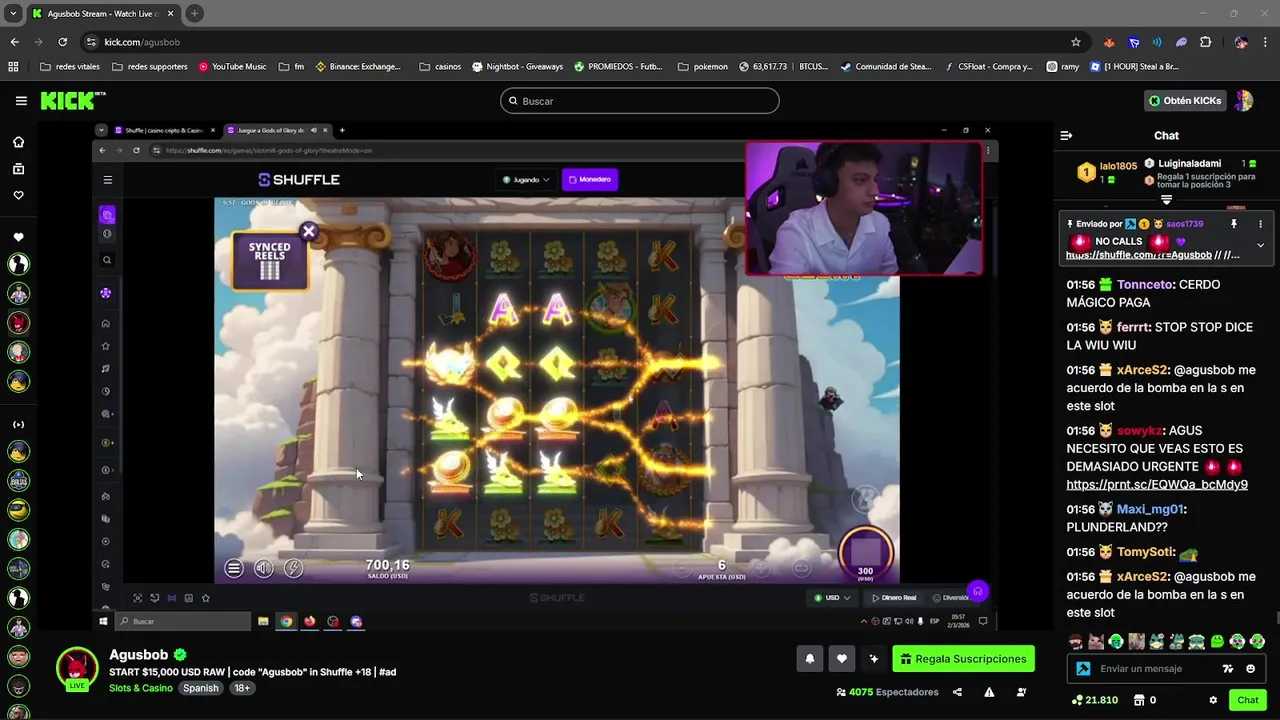This screenshot has height=720, width=1280.
Task: Click green Chat send button
Action: point(1247,700)
